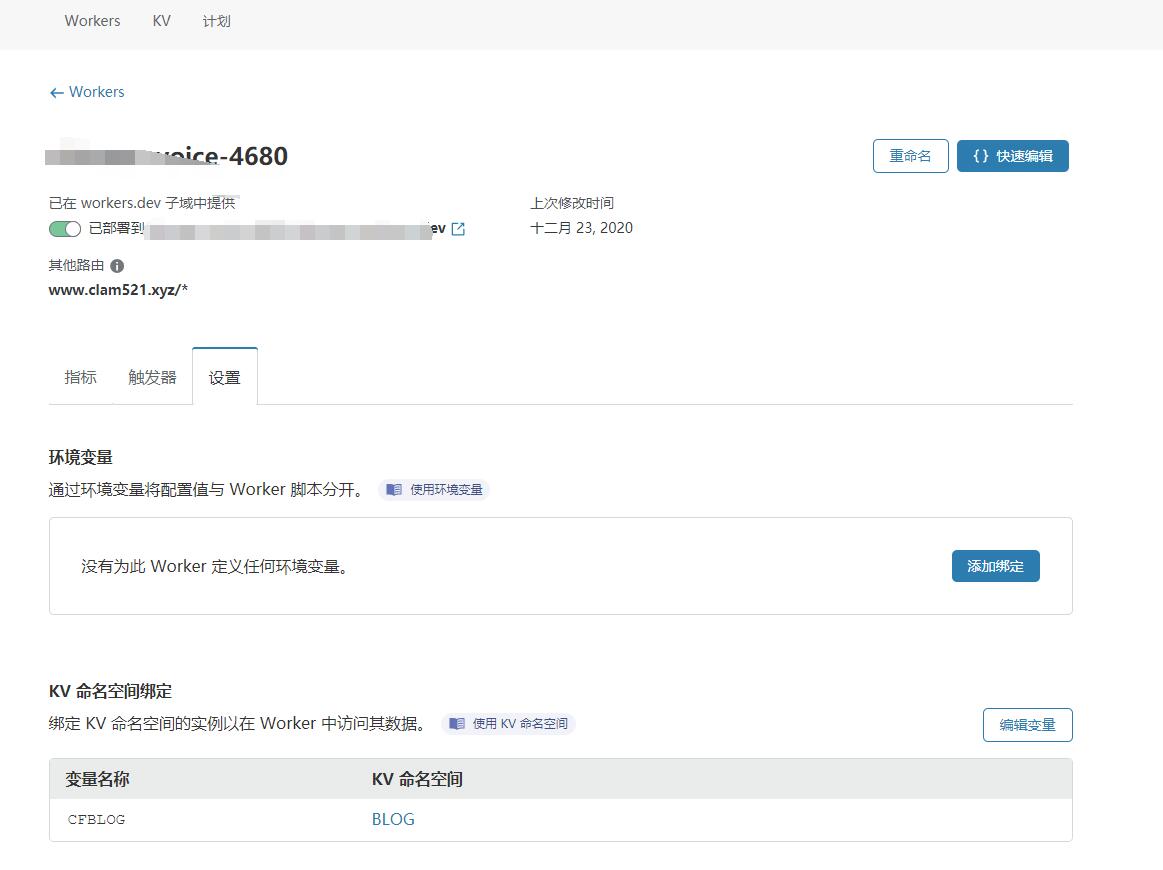This screenshot has height=870, width=1163.
Task: Click the info icon next to 其他路由
Action: click(x=117, y=266)
